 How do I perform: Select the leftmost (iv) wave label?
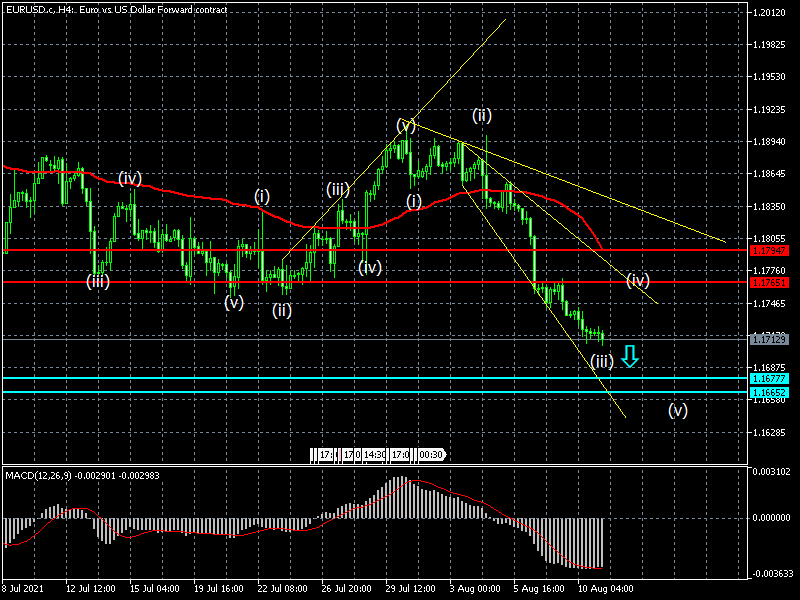[x=130, y=178]
